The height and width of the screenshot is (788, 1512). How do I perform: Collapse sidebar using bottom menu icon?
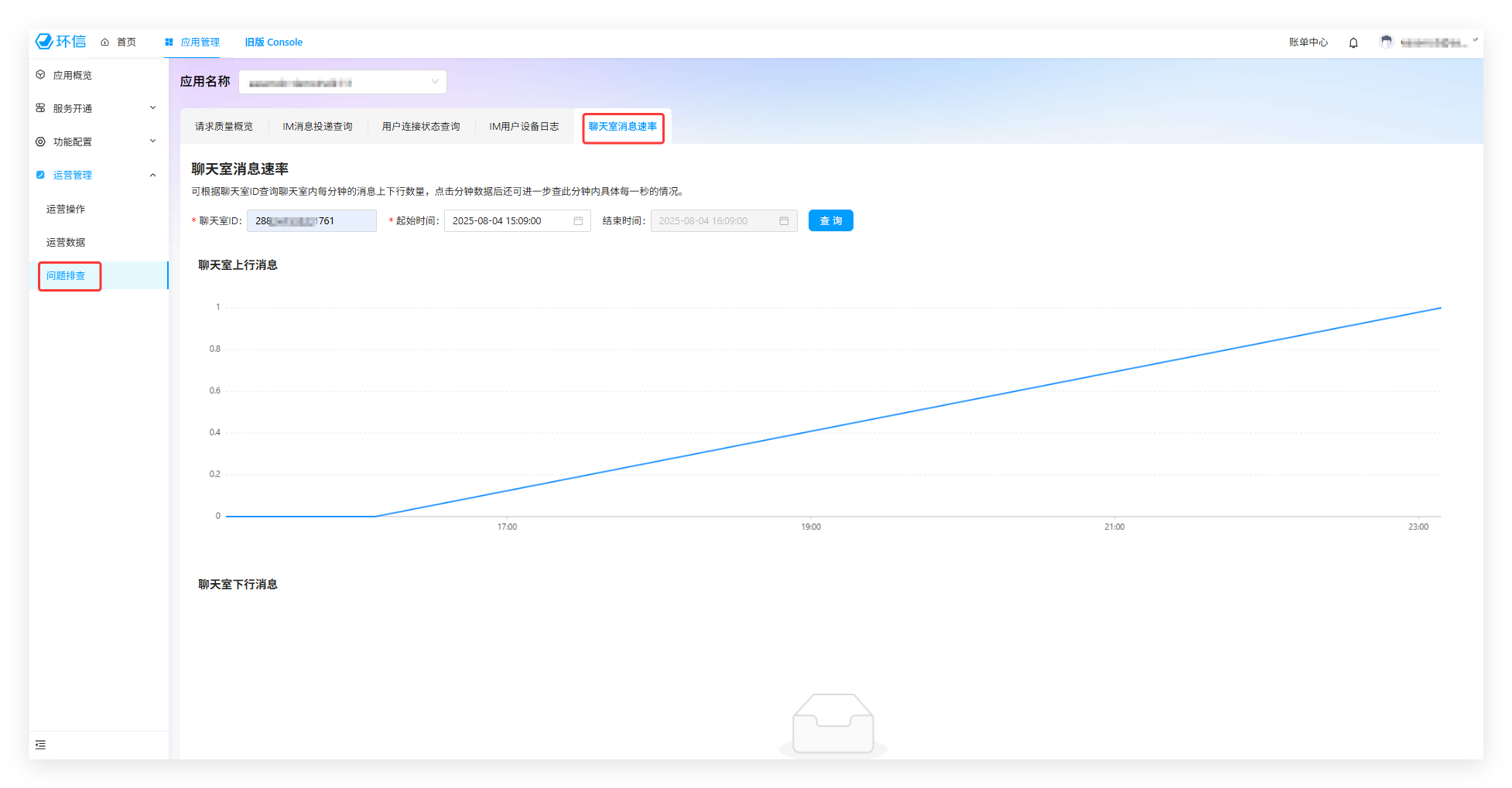(41, 745)
